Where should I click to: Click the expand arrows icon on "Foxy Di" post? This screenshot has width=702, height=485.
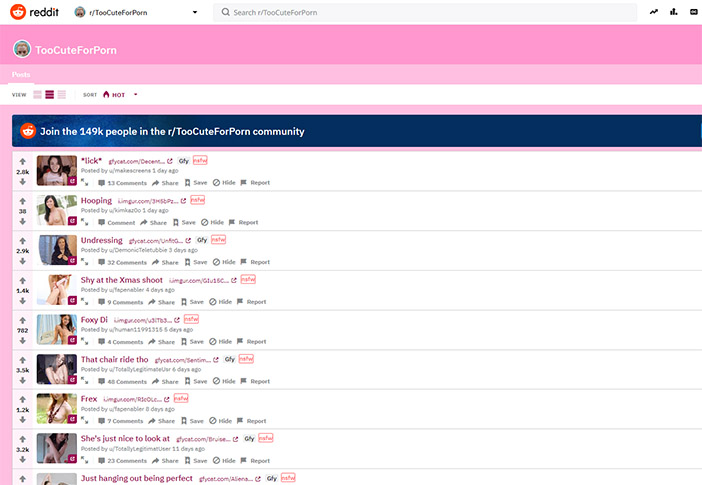85,341
